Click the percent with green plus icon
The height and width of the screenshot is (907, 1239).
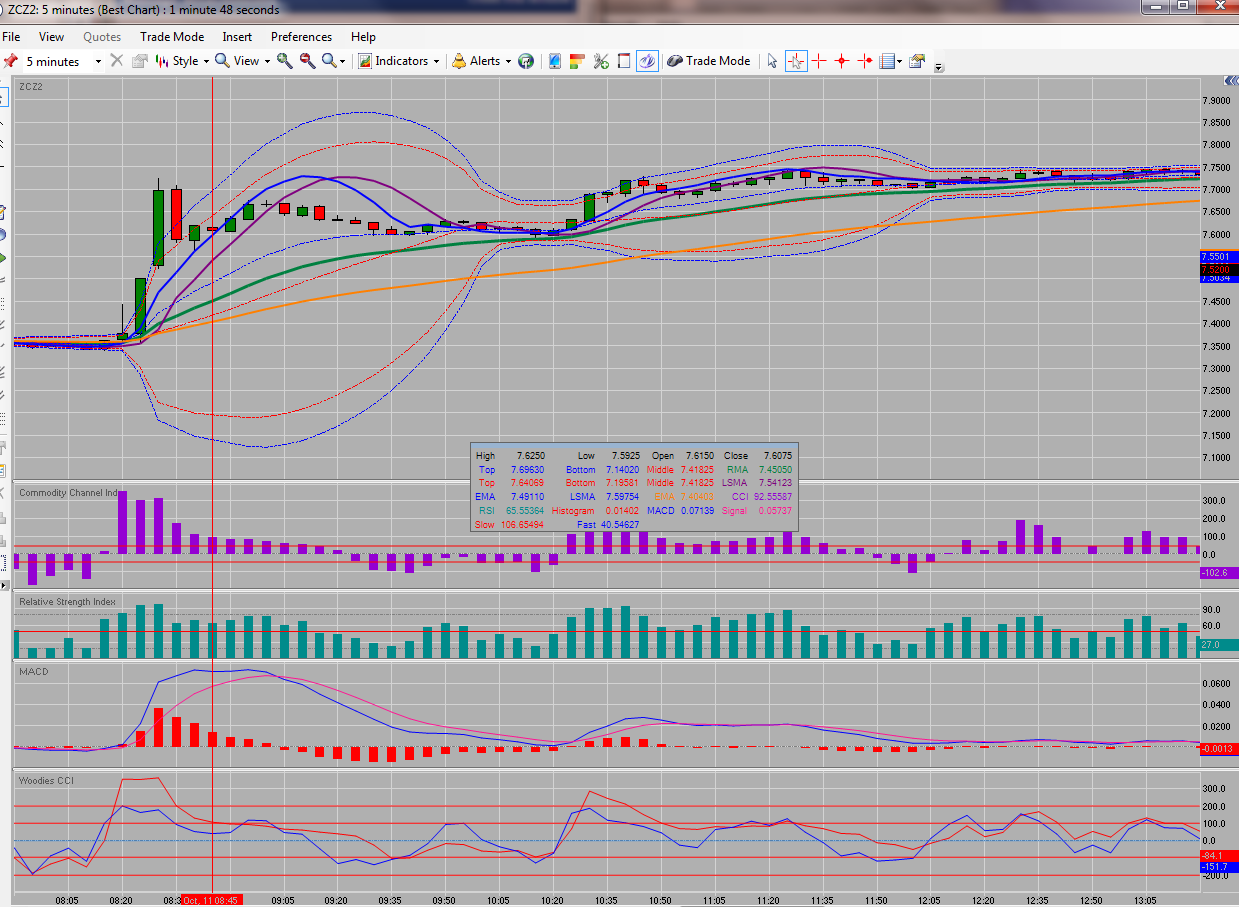pos(600,61)
